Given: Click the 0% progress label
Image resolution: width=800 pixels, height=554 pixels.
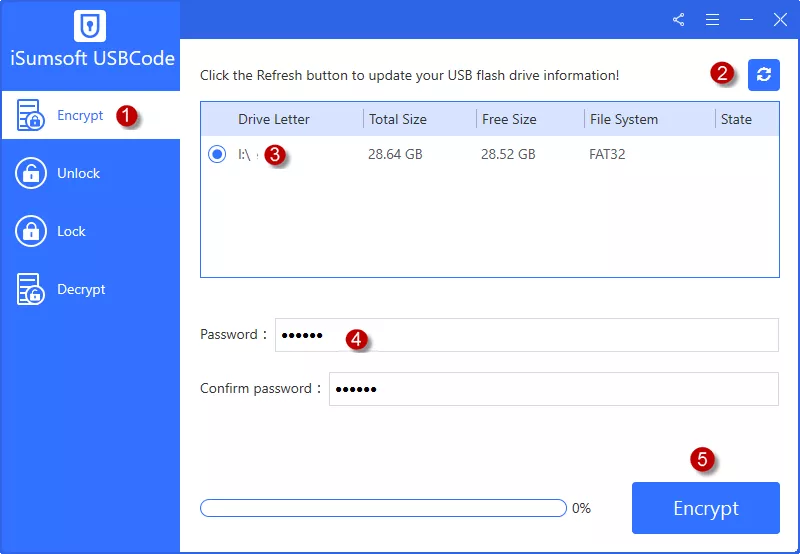Looking at the screenshot, I should [x=581, y=508].
